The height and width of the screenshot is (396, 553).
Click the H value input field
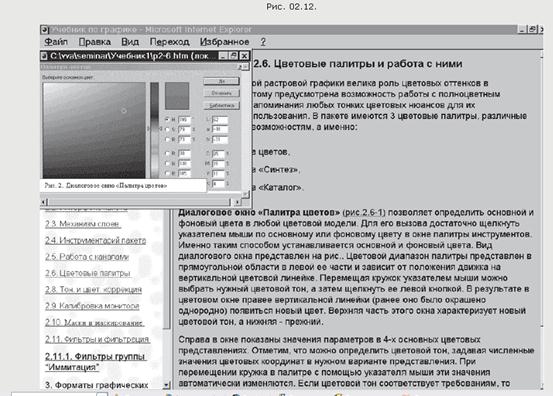(184, 120)
